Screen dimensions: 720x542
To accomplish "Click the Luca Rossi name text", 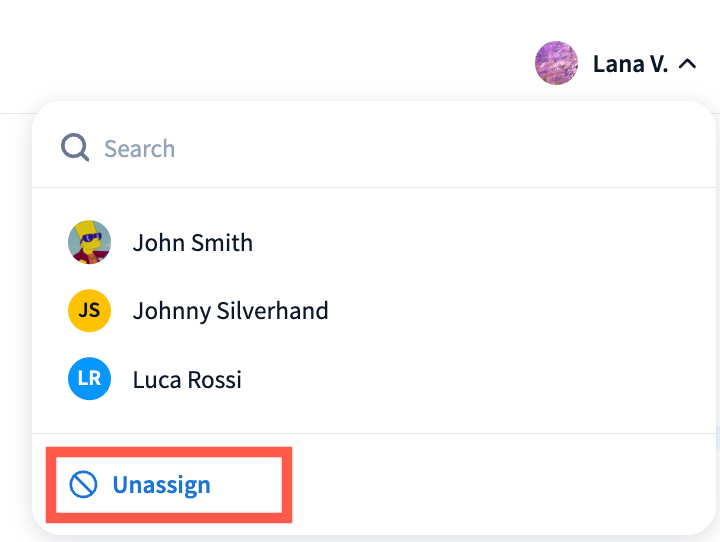I will (187, 380).
